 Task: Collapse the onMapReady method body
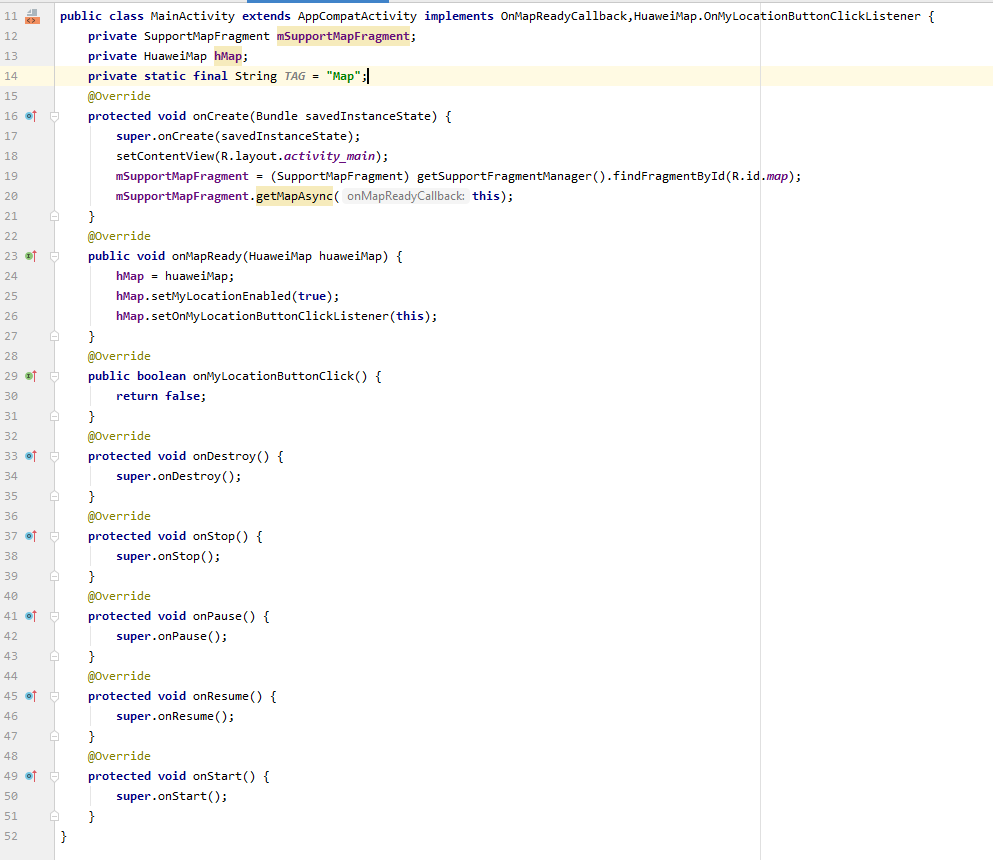point(54,256)
